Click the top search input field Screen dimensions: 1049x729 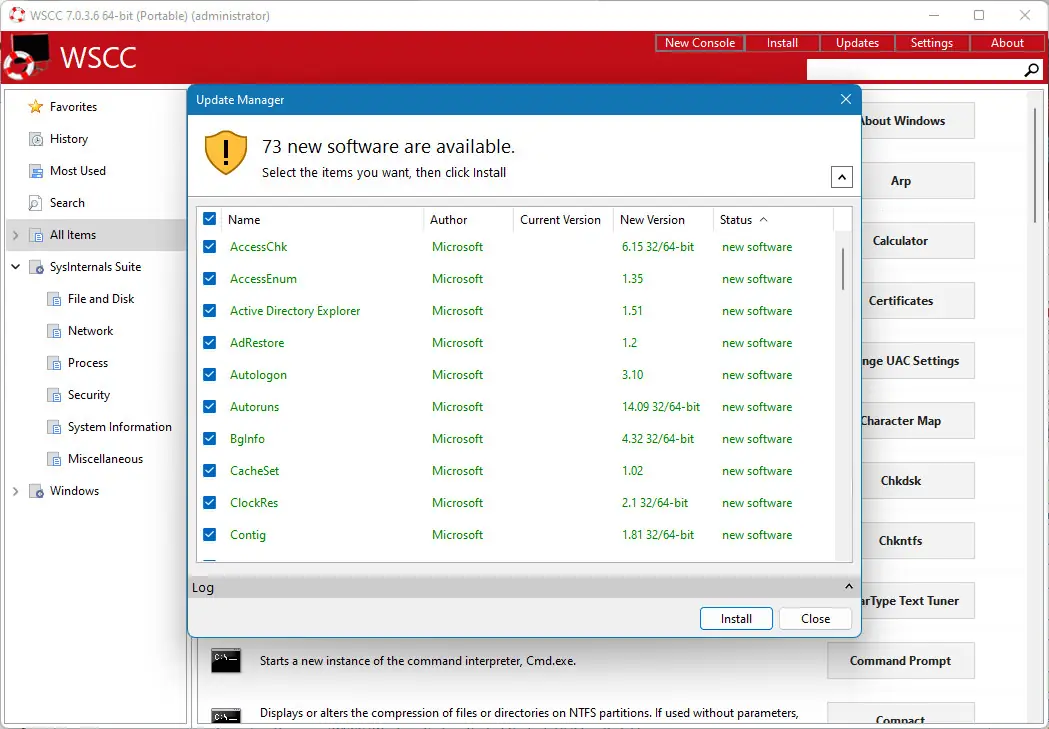915,70
